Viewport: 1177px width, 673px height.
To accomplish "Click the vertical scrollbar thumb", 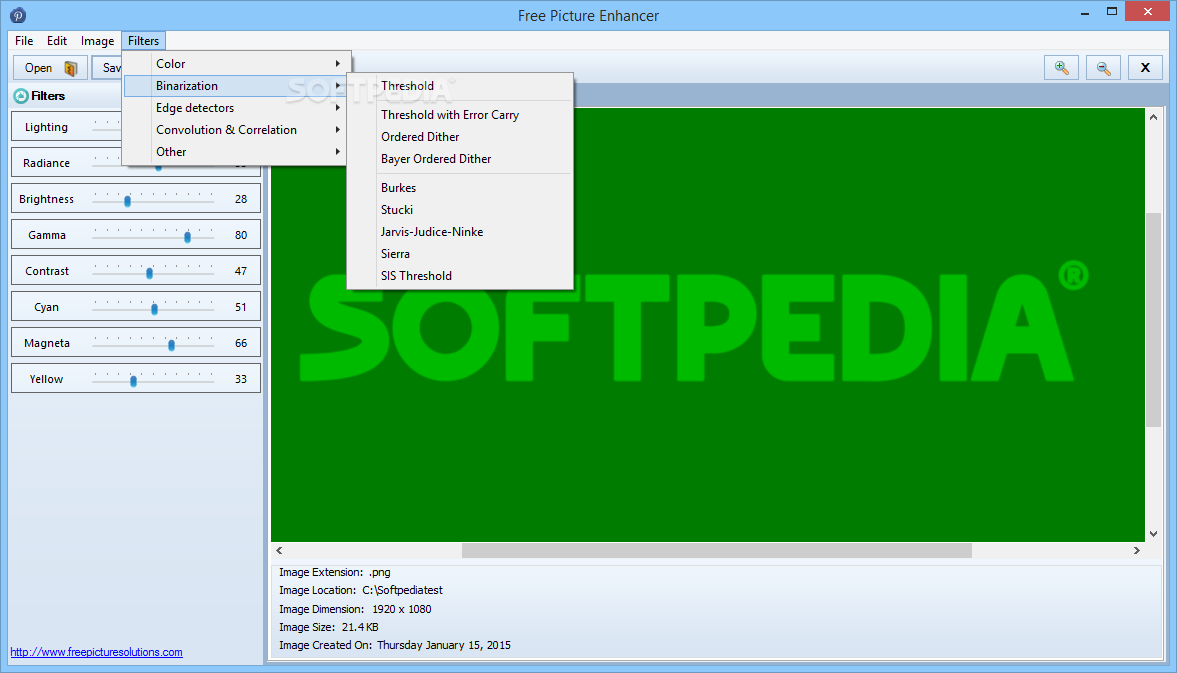I will pos(1153,320).
